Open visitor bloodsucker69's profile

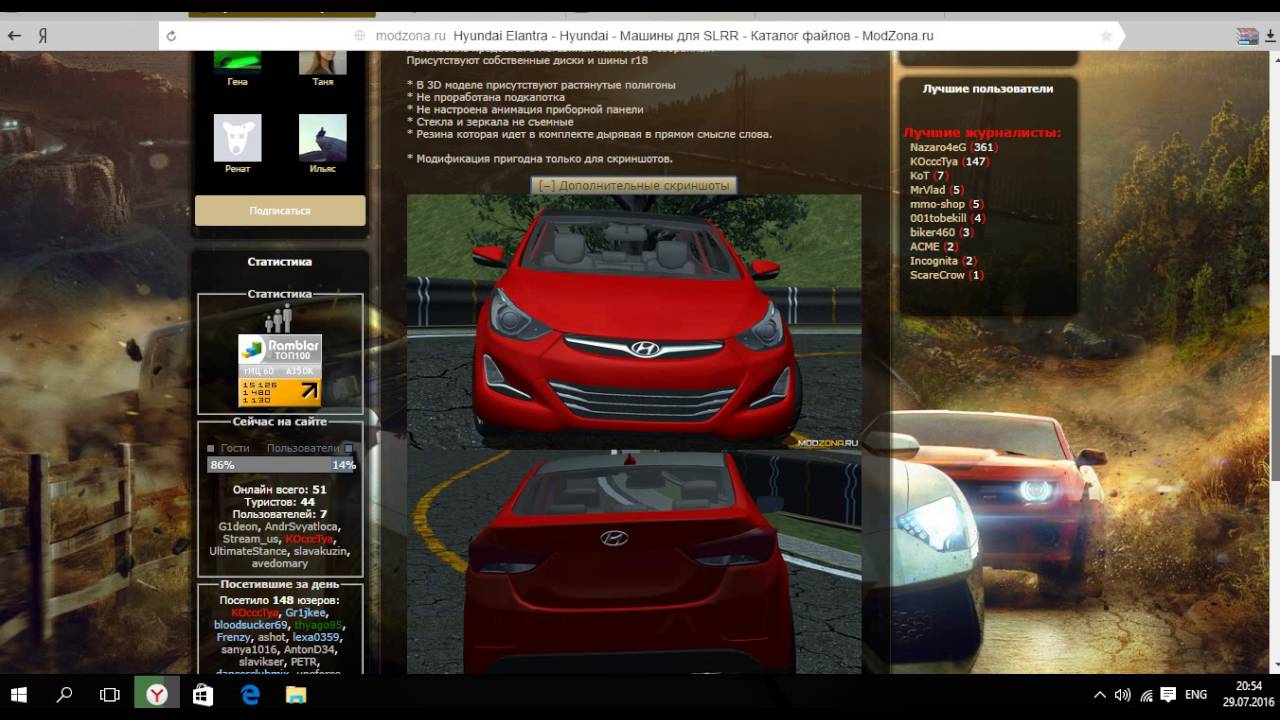(250, 625)
